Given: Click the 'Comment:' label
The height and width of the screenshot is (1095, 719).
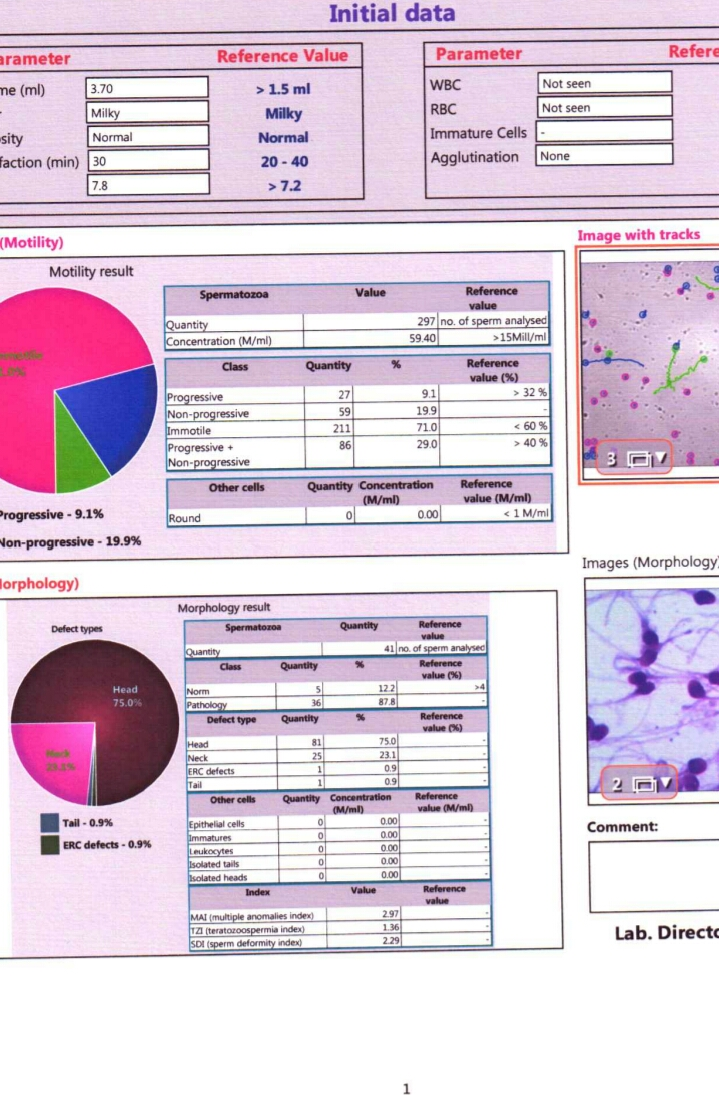Looking at the screenshot, I should click(x=622, y=827).
